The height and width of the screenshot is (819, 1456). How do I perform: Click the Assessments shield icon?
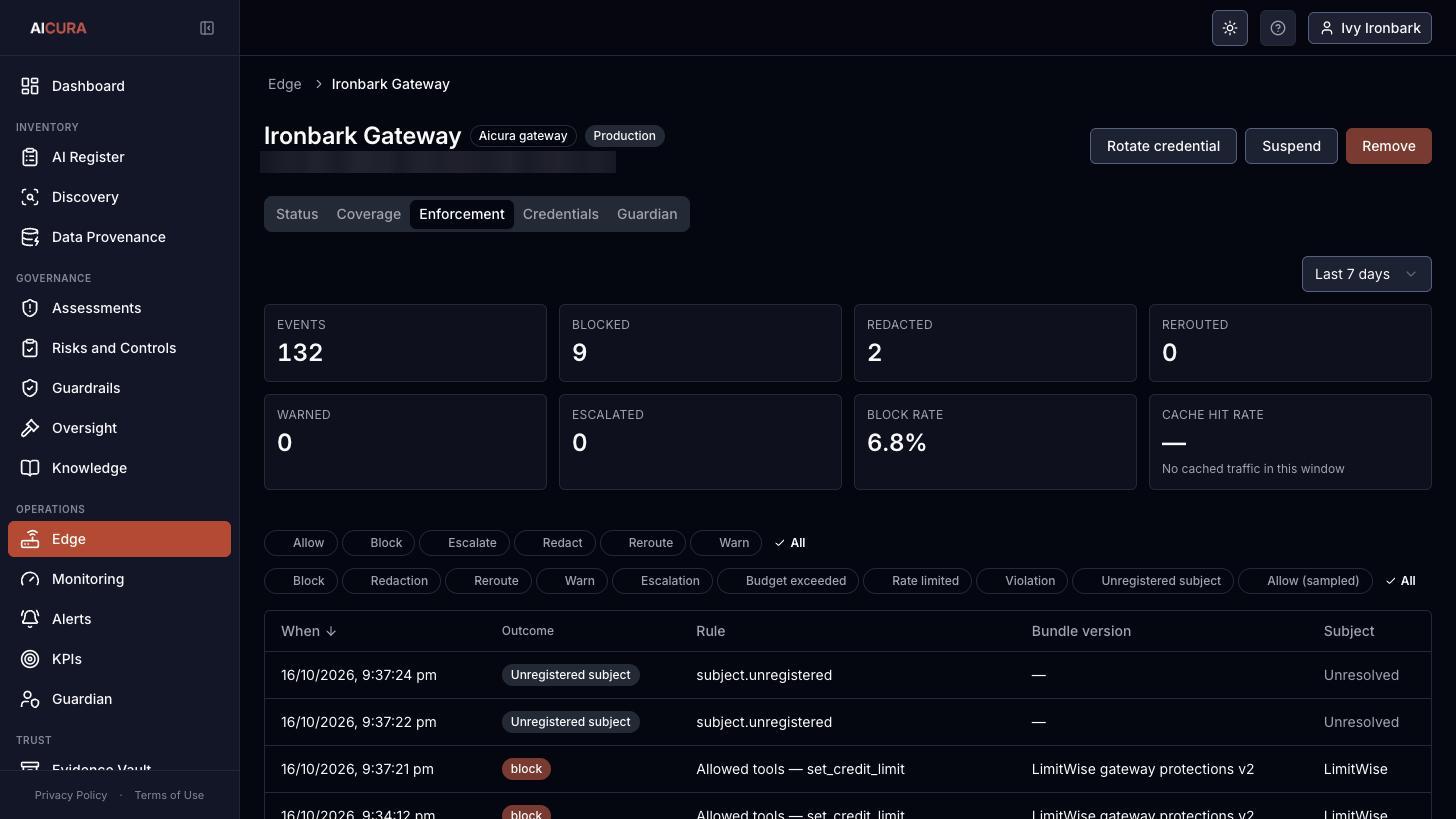coord(30,308)
